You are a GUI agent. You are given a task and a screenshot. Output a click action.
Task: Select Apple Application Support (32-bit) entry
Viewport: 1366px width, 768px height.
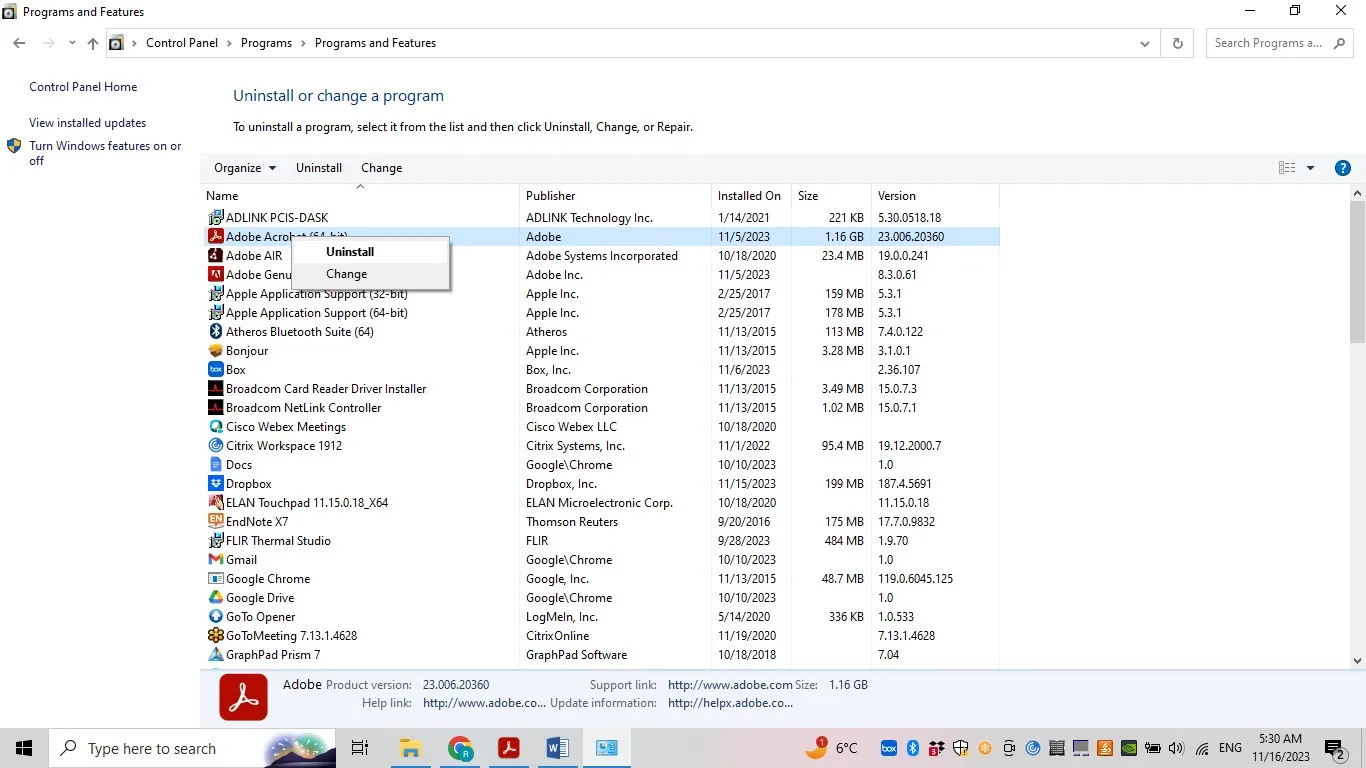(601, 294)
